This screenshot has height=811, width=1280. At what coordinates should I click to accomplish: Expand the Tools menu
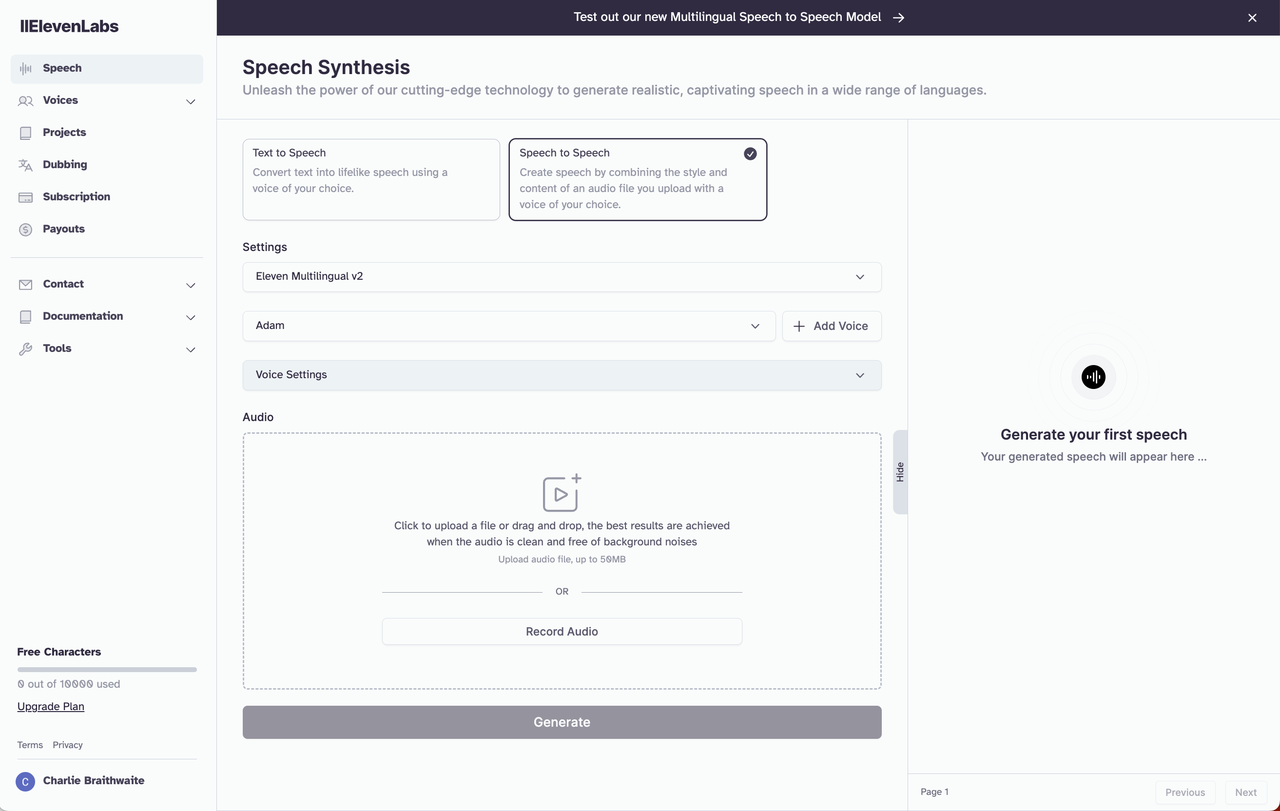coord(56,348)
